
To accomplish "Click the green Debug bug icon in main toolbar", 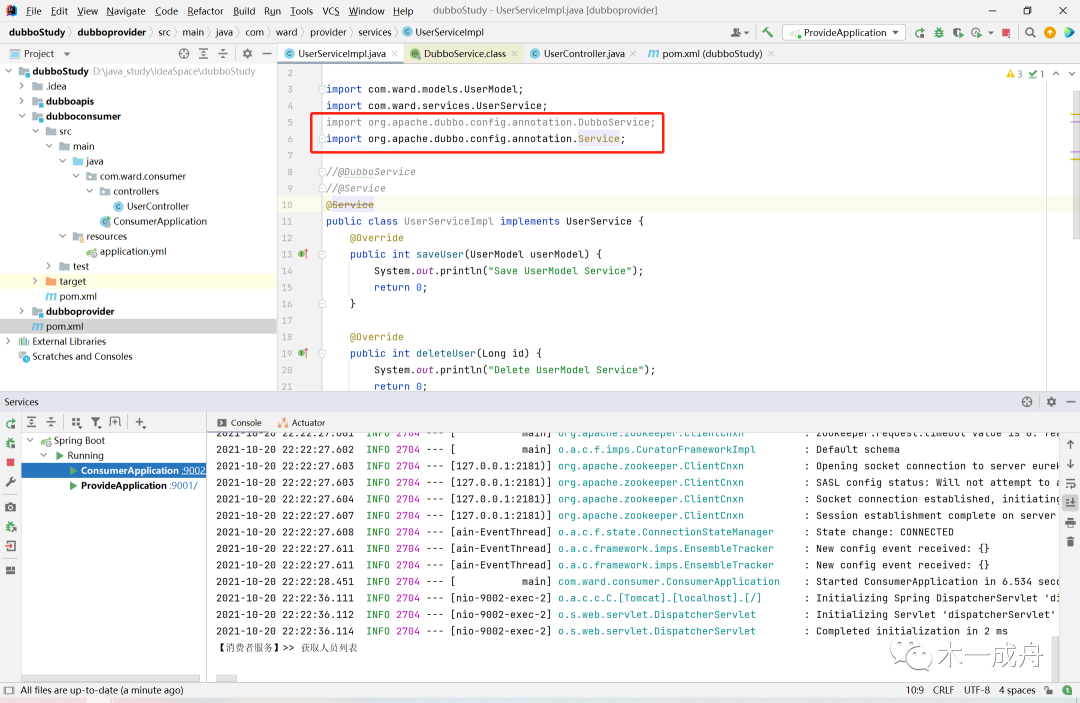I will (x=938, y=32).
